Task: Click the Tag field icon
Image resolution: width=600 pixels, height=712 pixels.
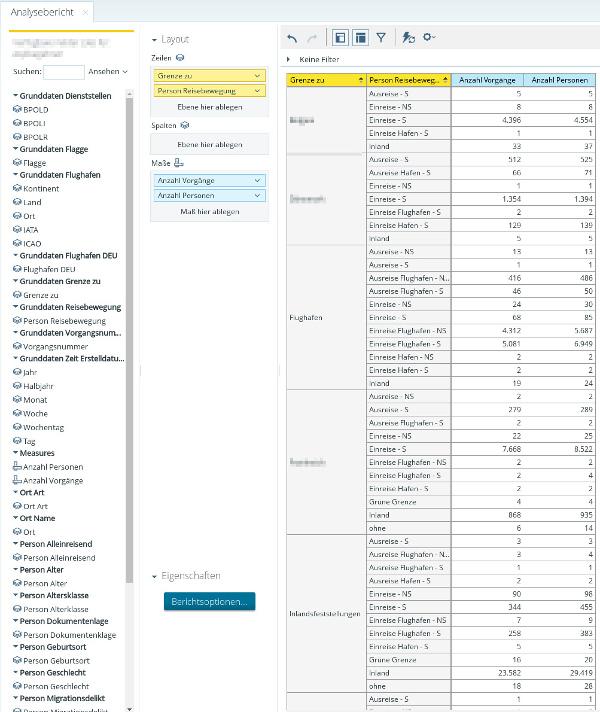Action: 17,440
